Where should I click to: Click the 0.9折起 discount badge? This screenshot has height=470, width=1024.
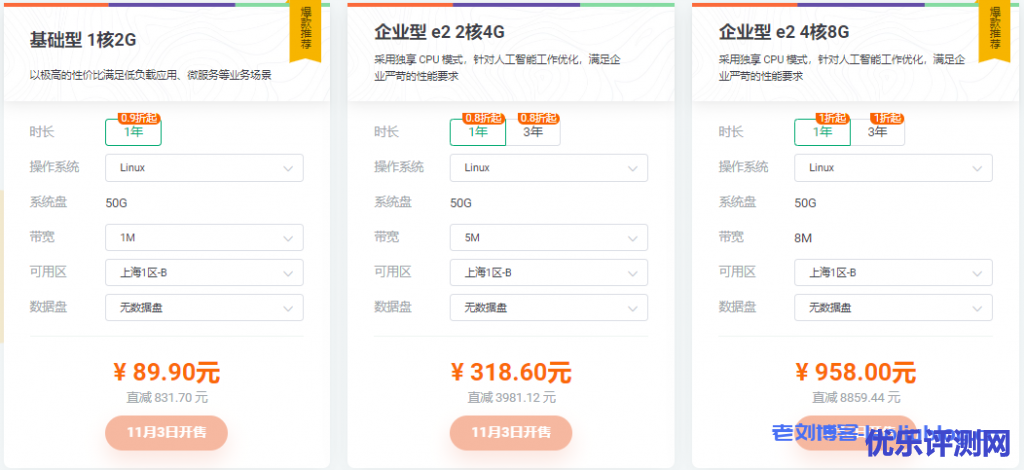coord(139,118)
